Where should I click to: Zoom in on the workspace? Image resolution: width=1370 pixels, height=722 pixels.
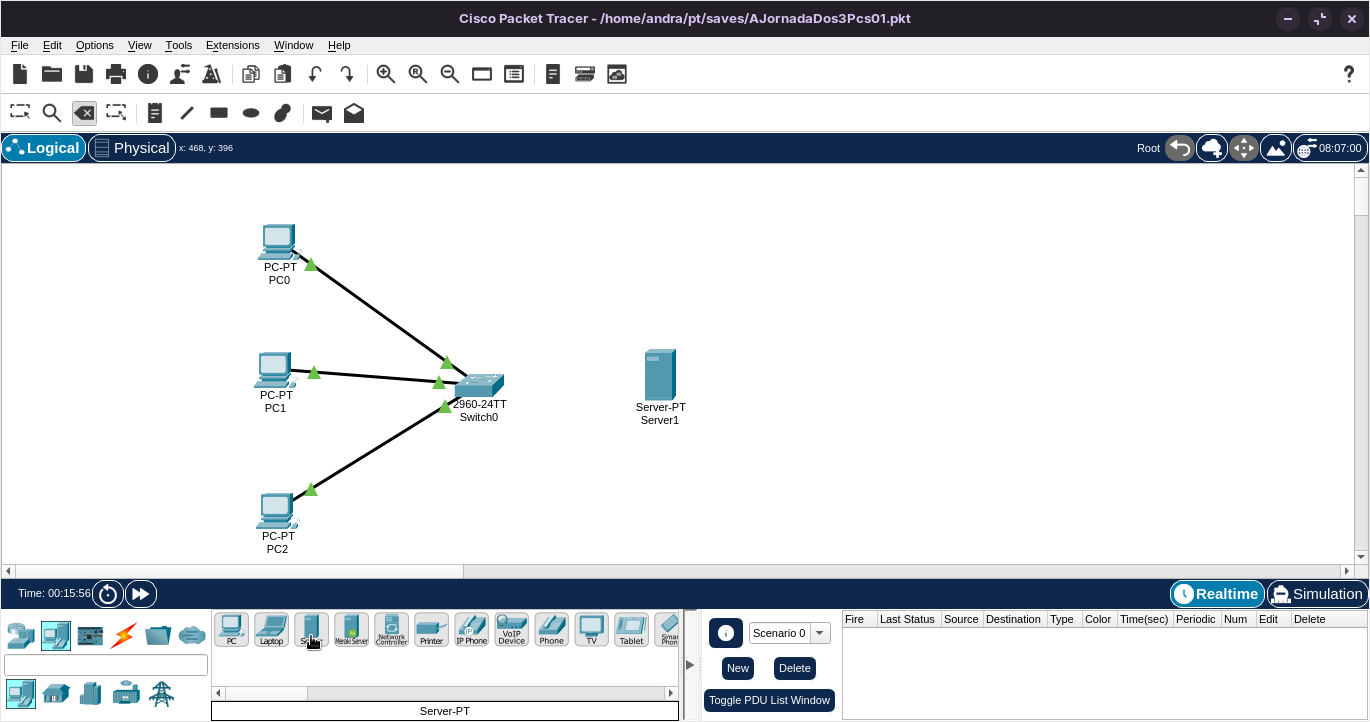pos(386,74)
